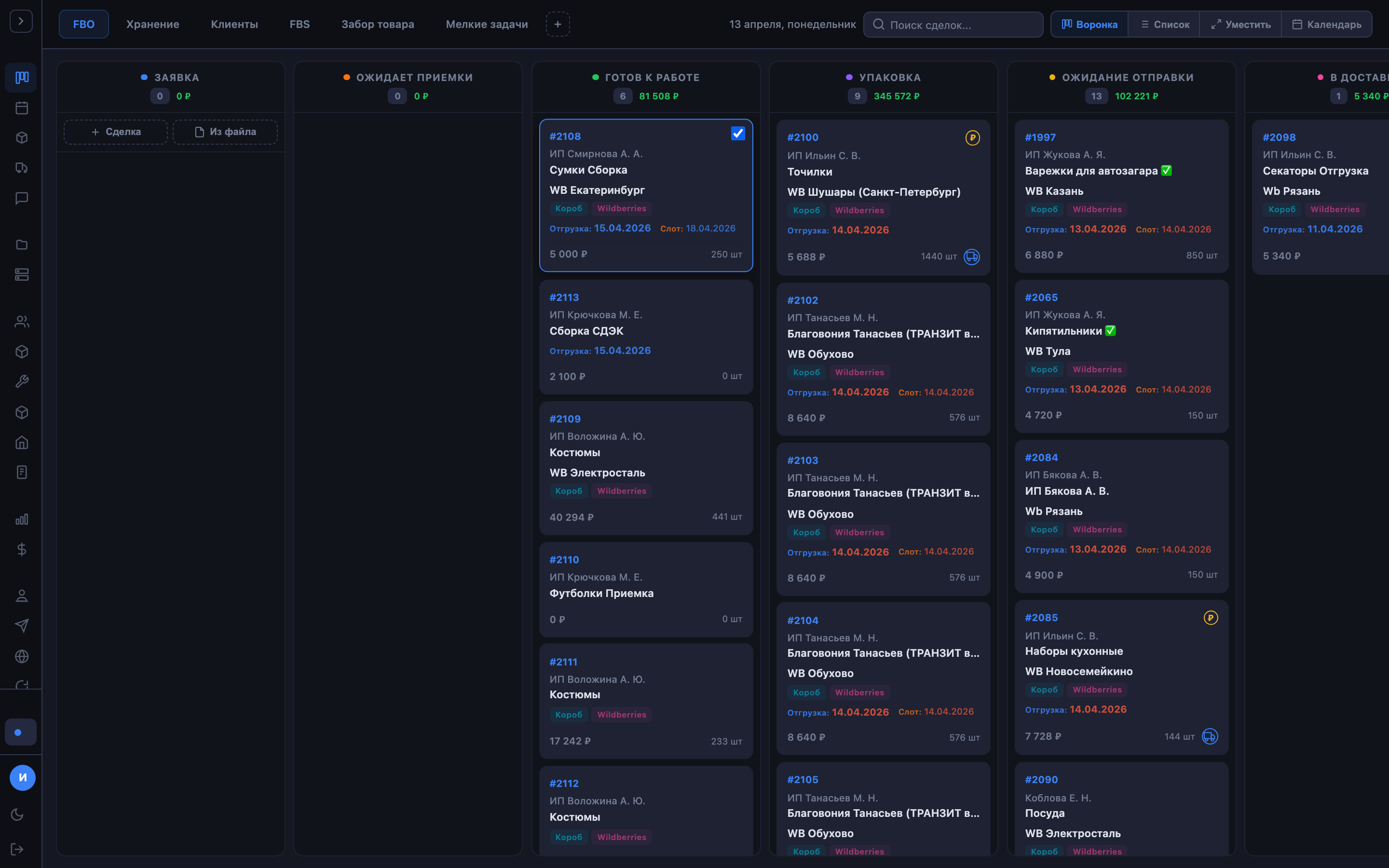Open the Забор товара tab
Image resolution: width=1389 pixels, height=868 pixels.
(x=378, y=24)
